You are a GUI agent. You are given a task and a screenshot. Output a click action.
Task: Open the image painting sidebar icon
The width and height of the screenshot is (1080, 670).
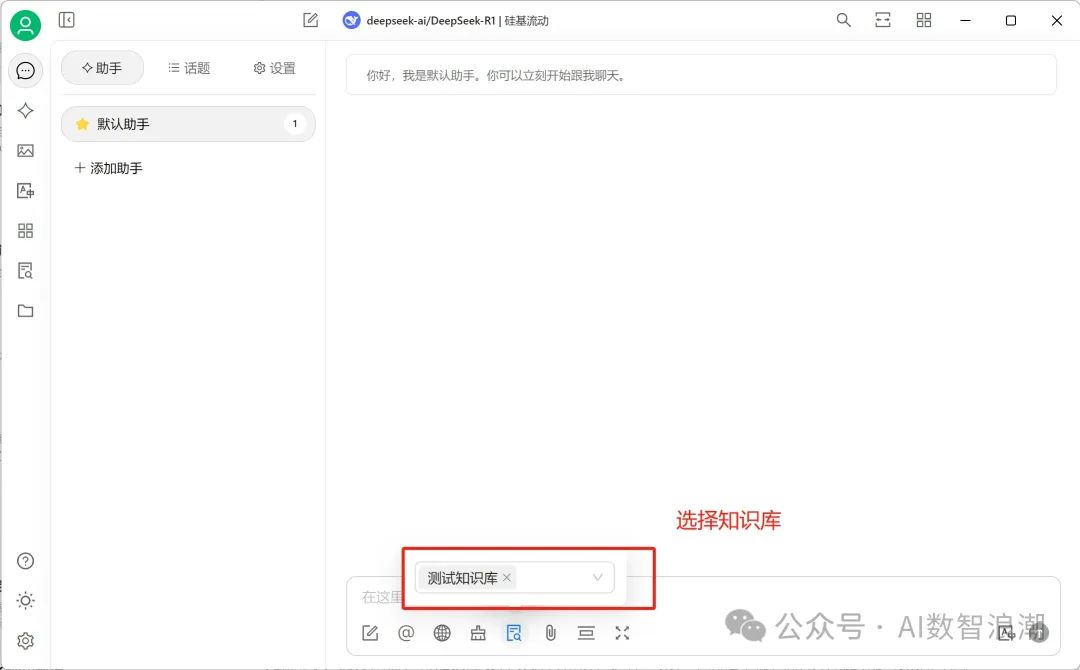coord(25,150)
